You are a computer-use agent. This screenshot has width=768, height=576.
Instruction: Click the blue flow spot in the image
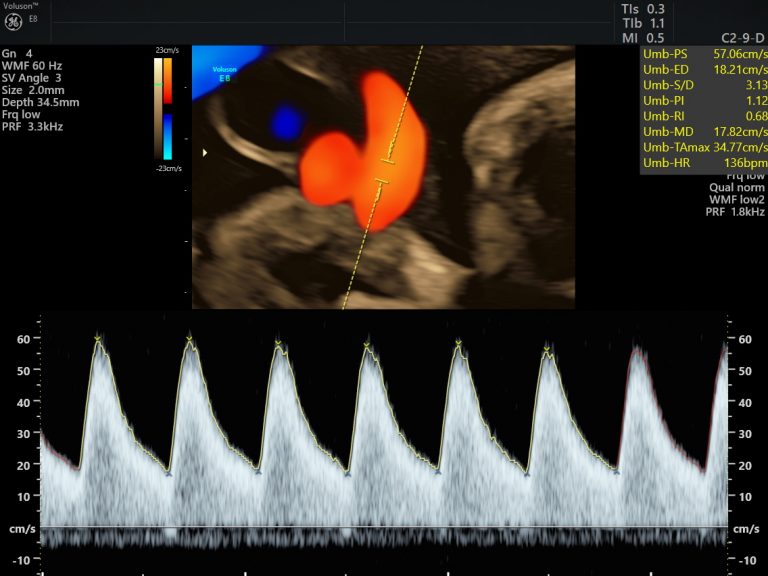286,123
